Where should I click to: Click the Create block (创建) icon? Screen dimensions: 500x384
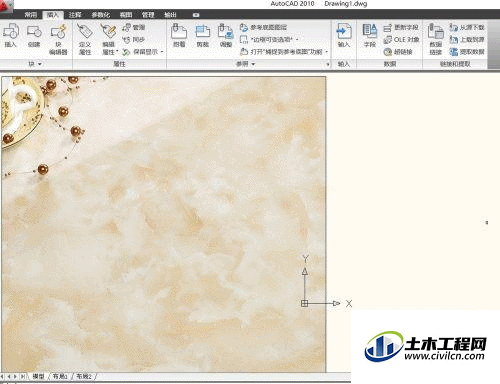34,32
